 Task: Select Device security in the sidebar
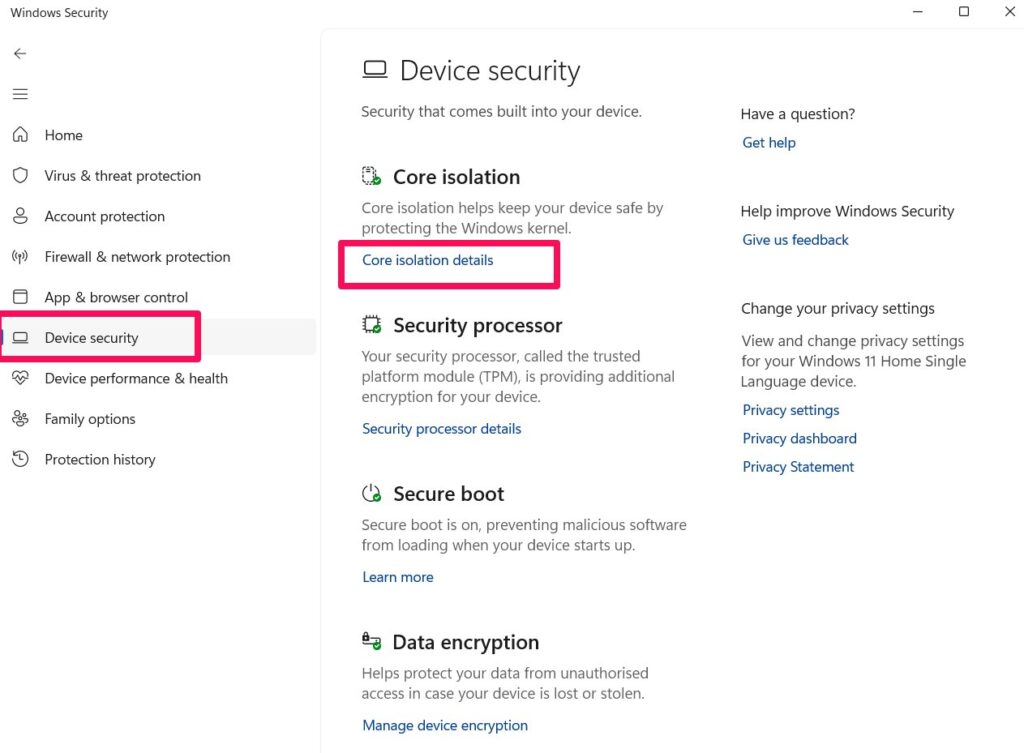[x=91, y=338]
